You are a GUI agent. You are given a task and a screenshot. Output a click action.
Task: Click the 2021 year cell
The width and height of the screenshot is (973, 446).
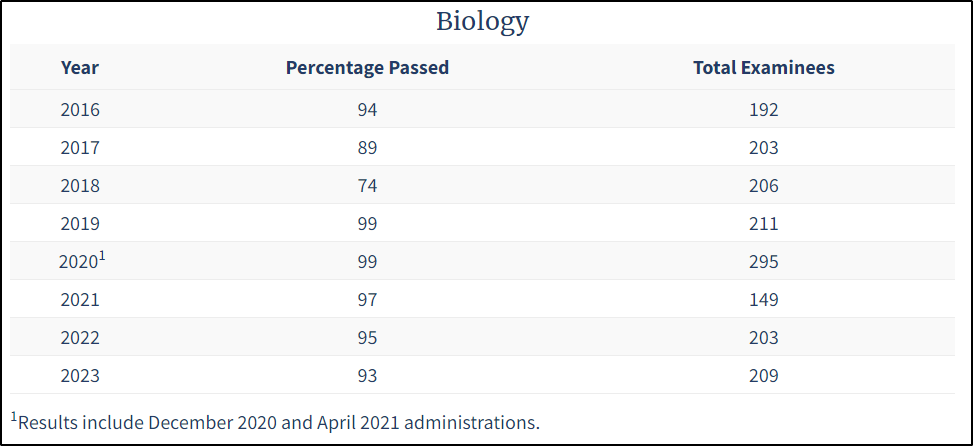[x=80, y=300]
